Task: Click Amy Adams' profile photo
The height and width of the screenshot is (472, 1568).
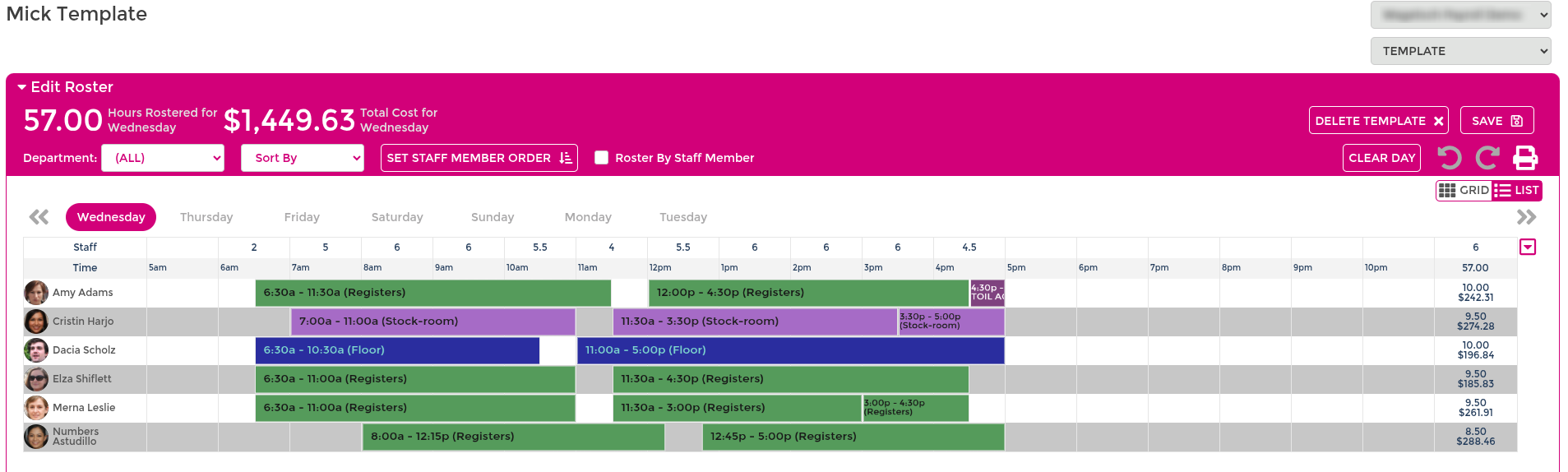Action: pos(36,292)
